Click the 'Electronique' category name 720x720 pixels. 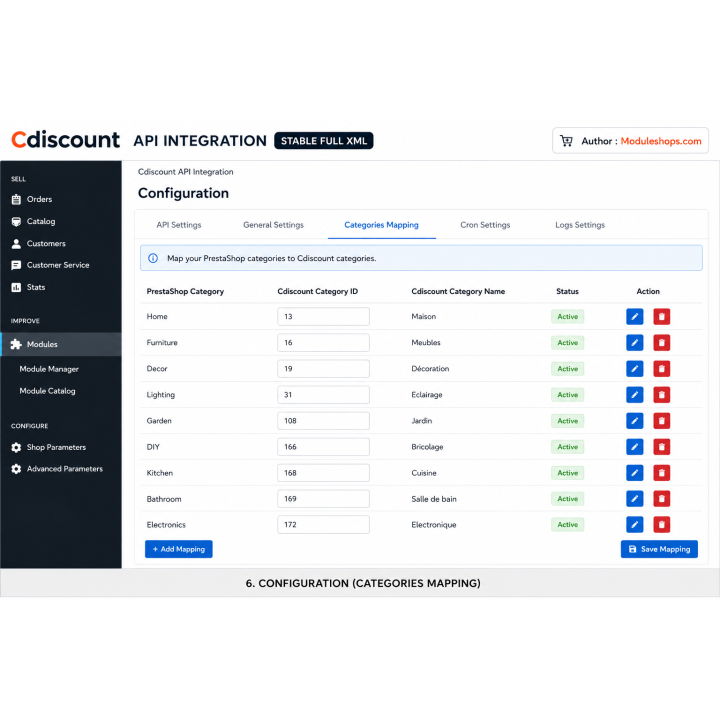(x=433, y=524)
